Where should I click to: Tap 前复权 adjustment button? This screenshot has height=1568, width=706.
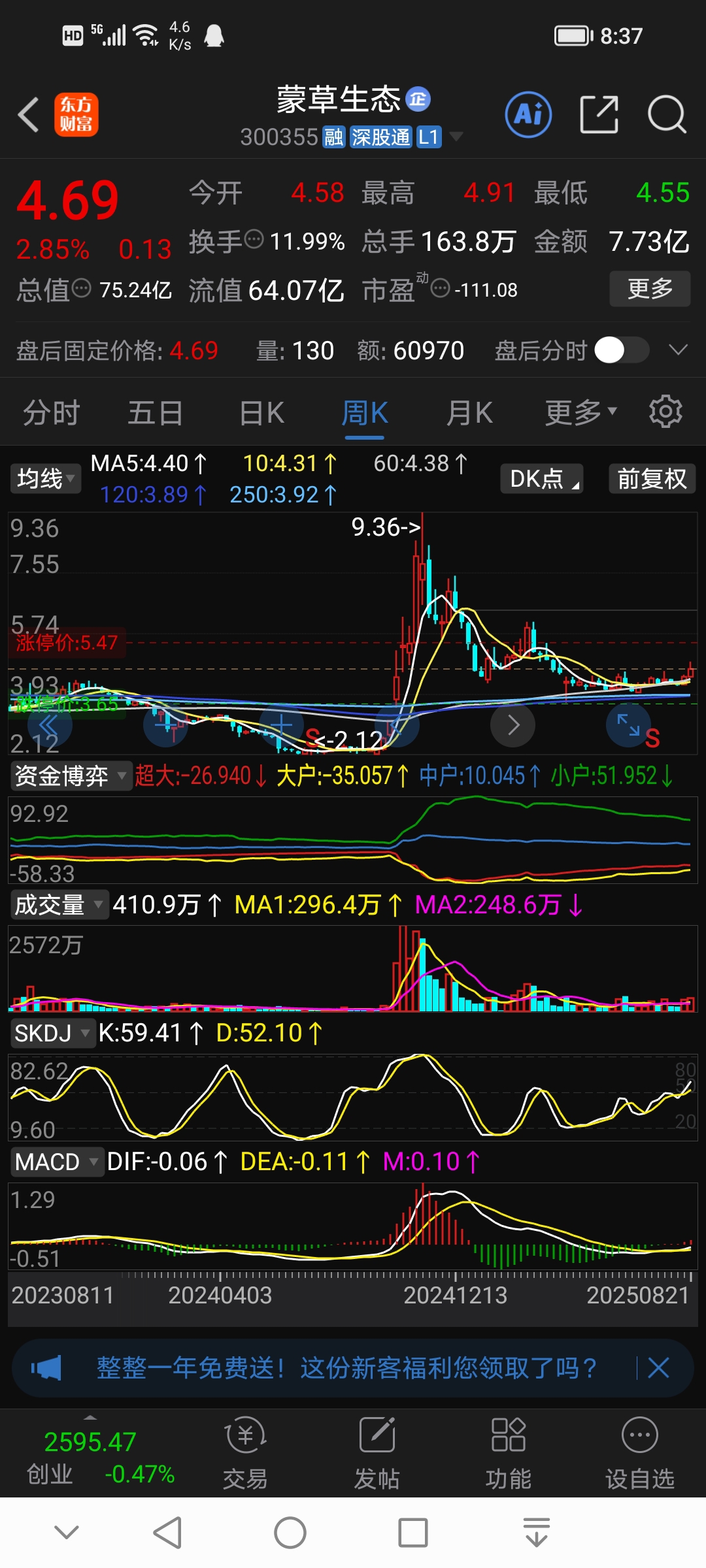click(652, 479)
